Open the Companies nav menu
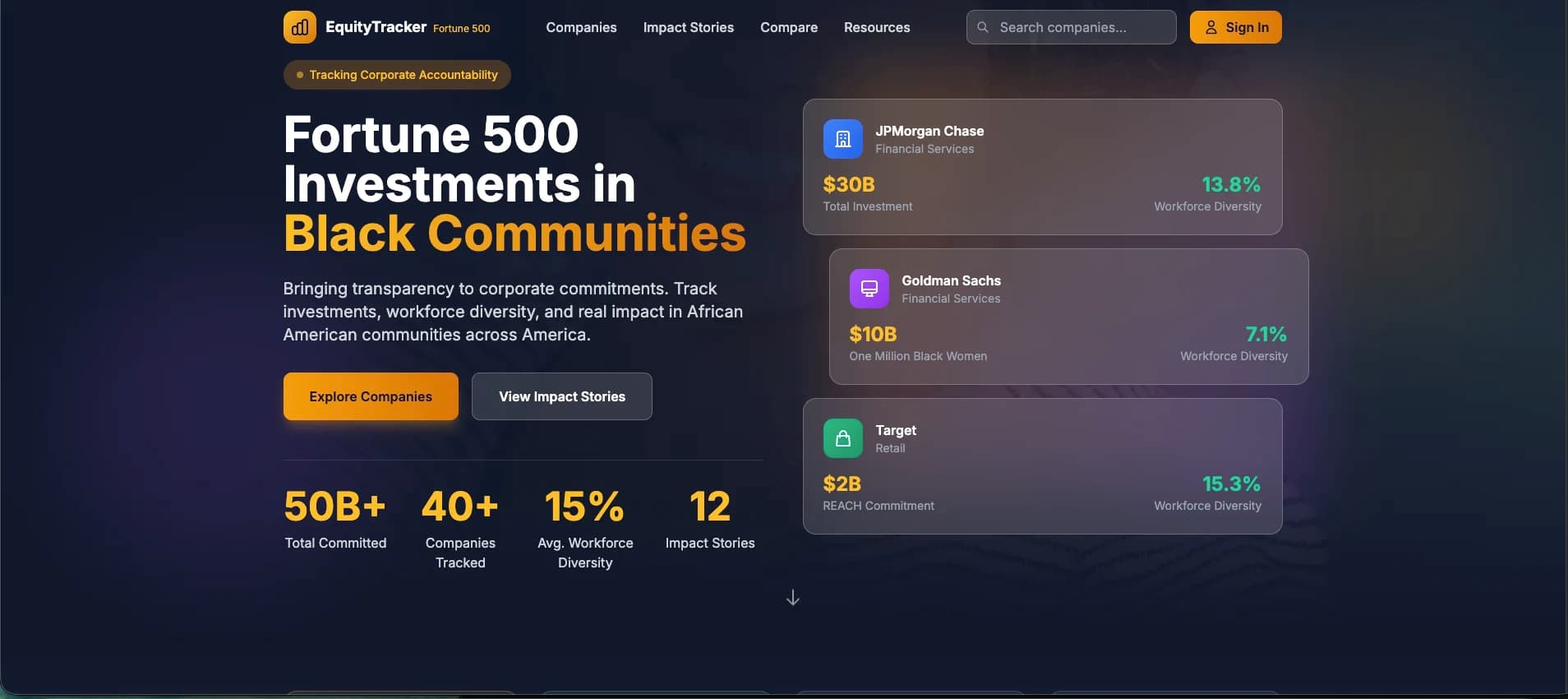This screenshot has width=1568, height=699. 581,27
